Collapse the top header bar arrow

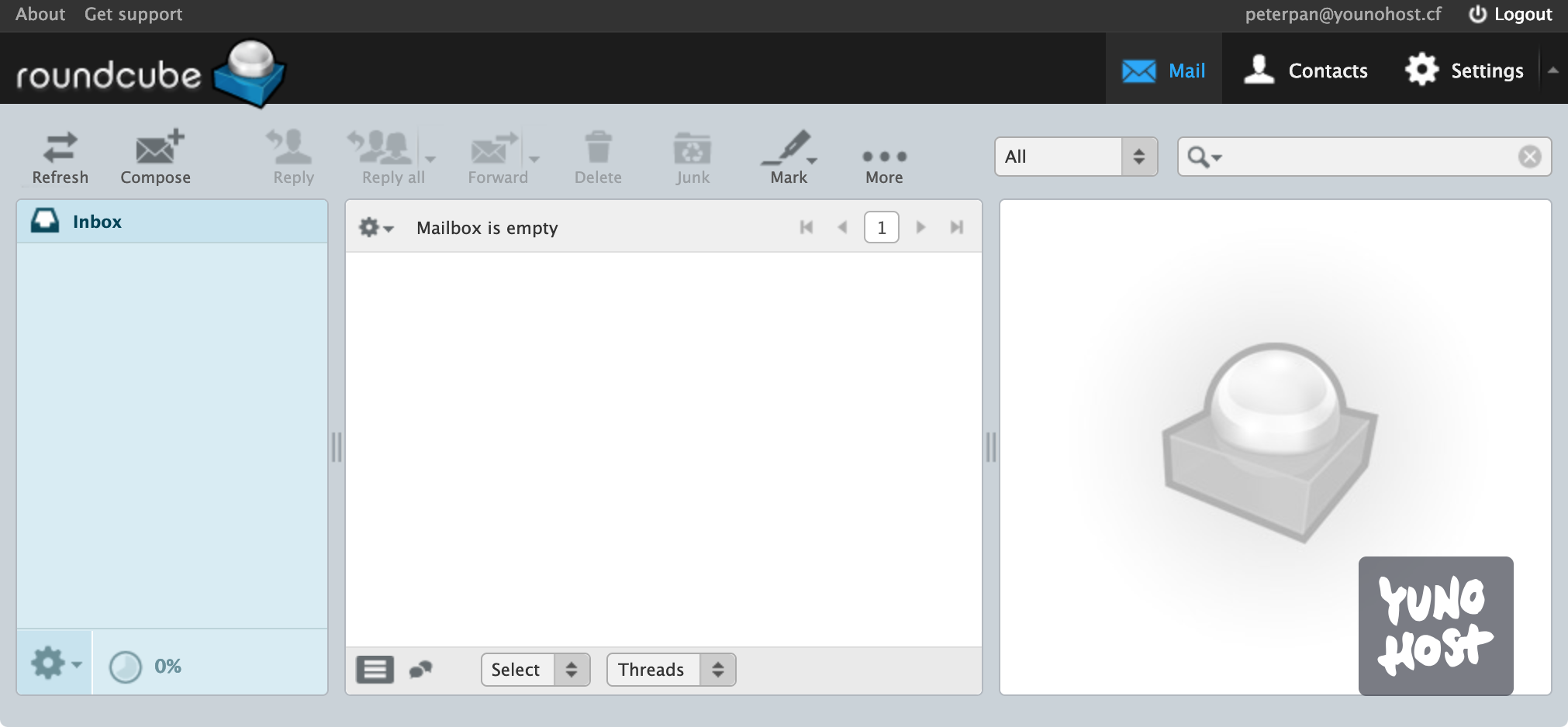pos(1552,71)
